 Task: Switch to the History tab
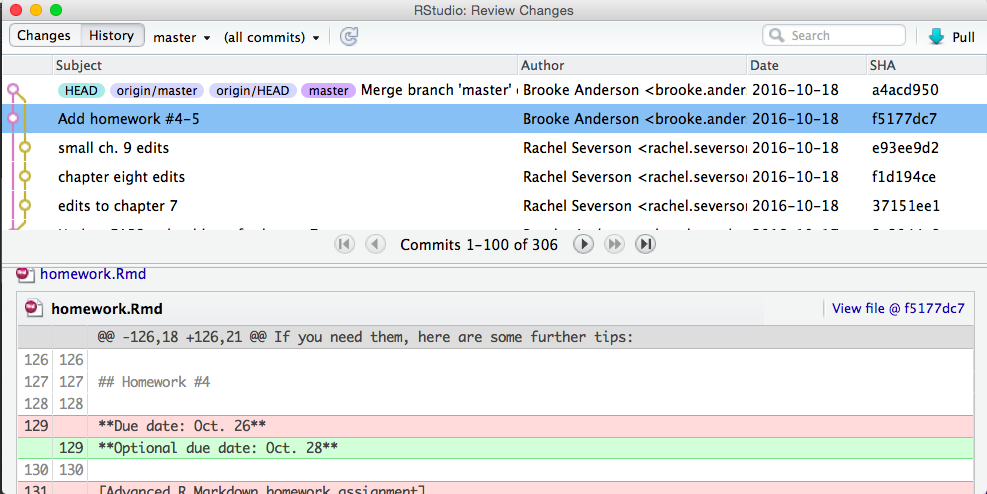111,36
